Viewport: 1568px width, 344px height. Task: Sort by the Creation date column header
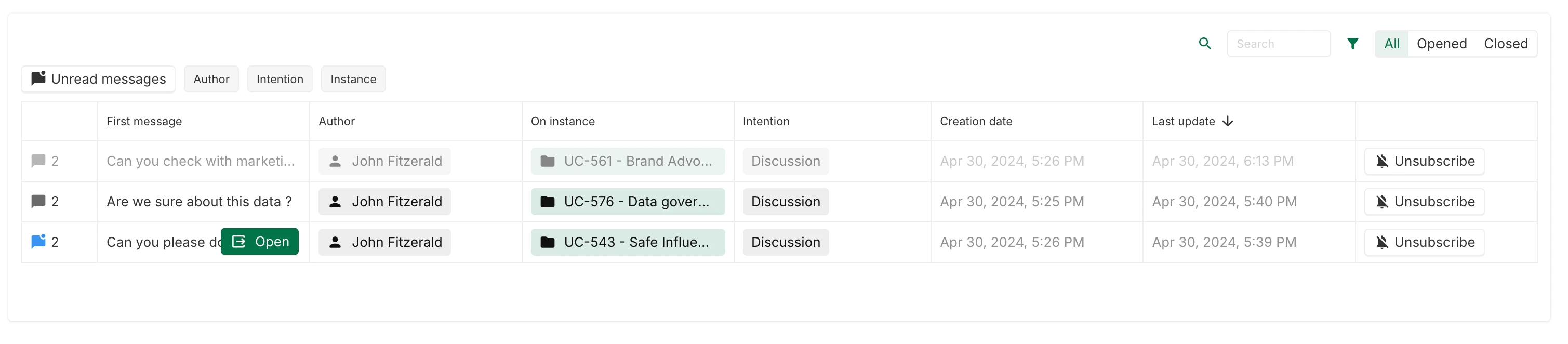click(x=976, y=121)
